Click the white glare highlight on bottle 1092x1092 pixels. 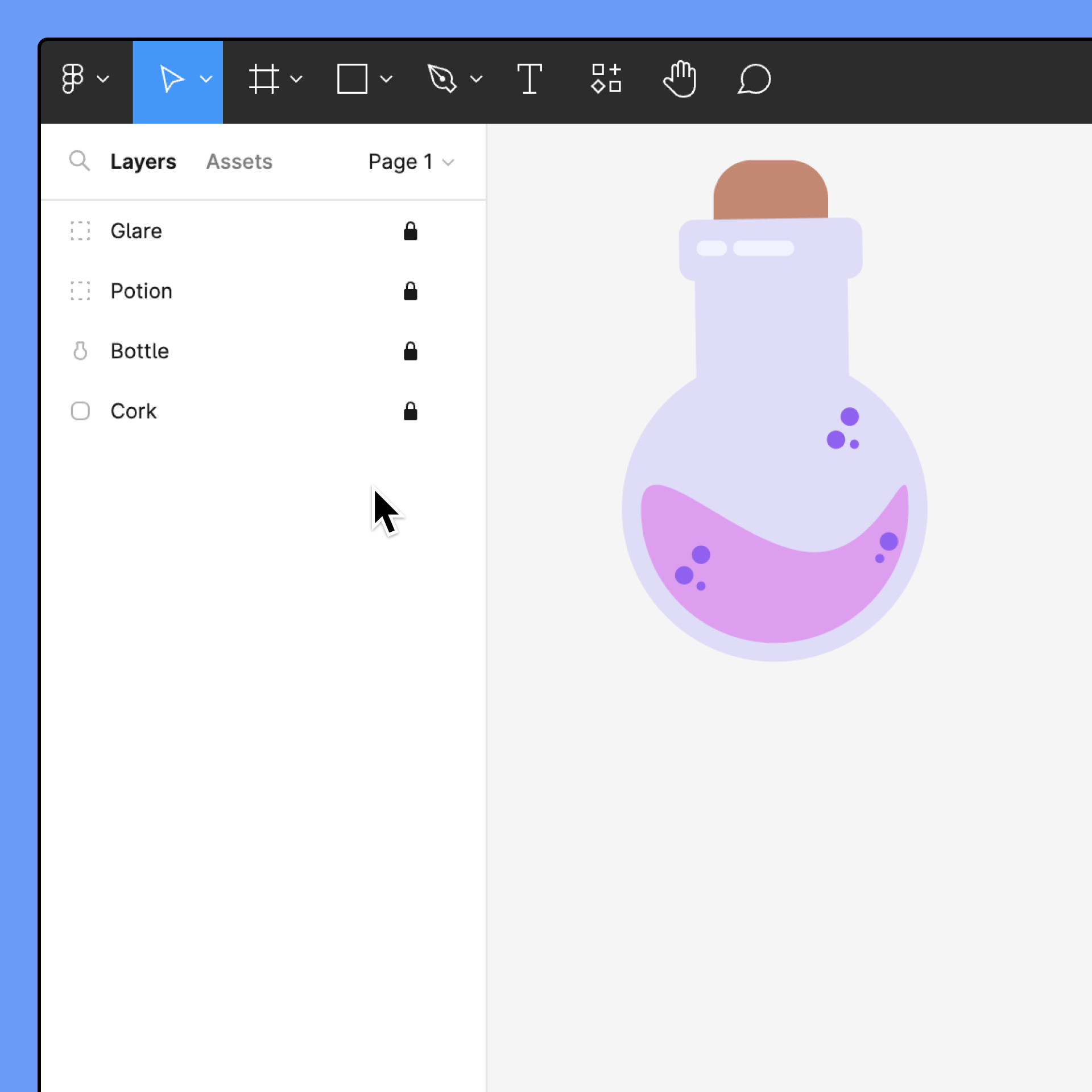tap(763, 248)
